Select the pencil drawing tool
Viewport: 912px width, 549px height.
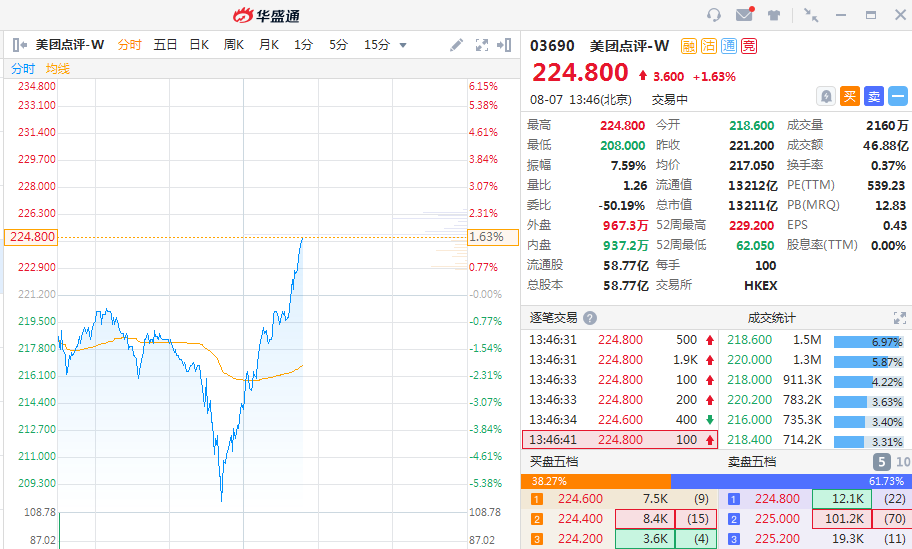[457, 45]
